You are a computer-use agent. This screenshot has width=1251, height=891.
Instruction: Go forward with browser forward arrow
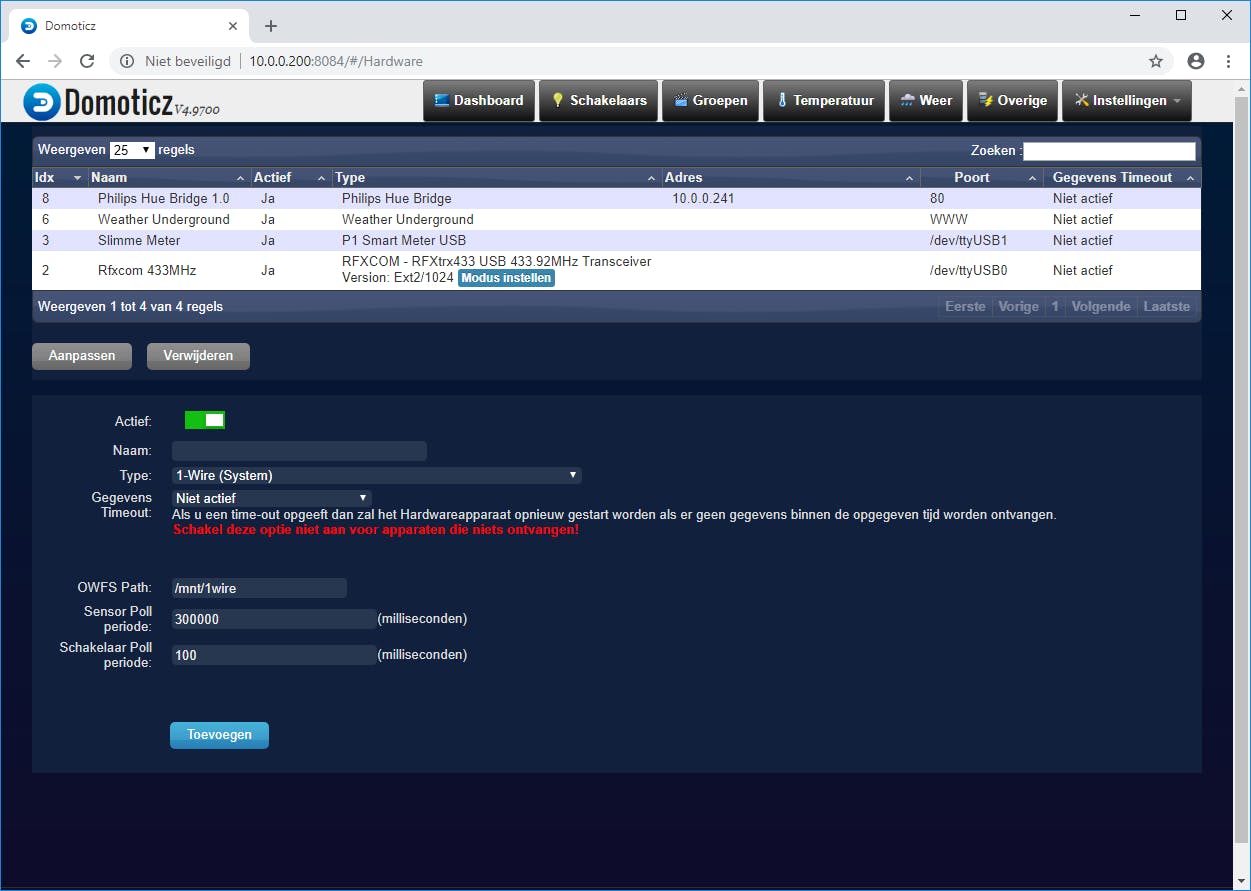tap(55, 61)
